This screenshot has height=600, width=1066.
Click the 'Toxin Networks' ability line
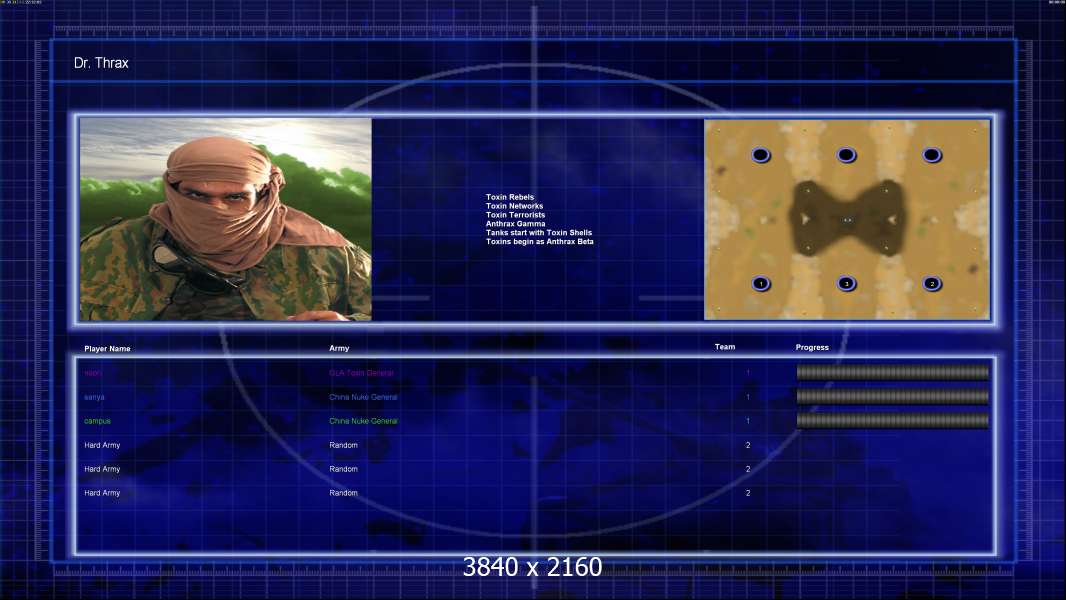[x=515, y=206]
